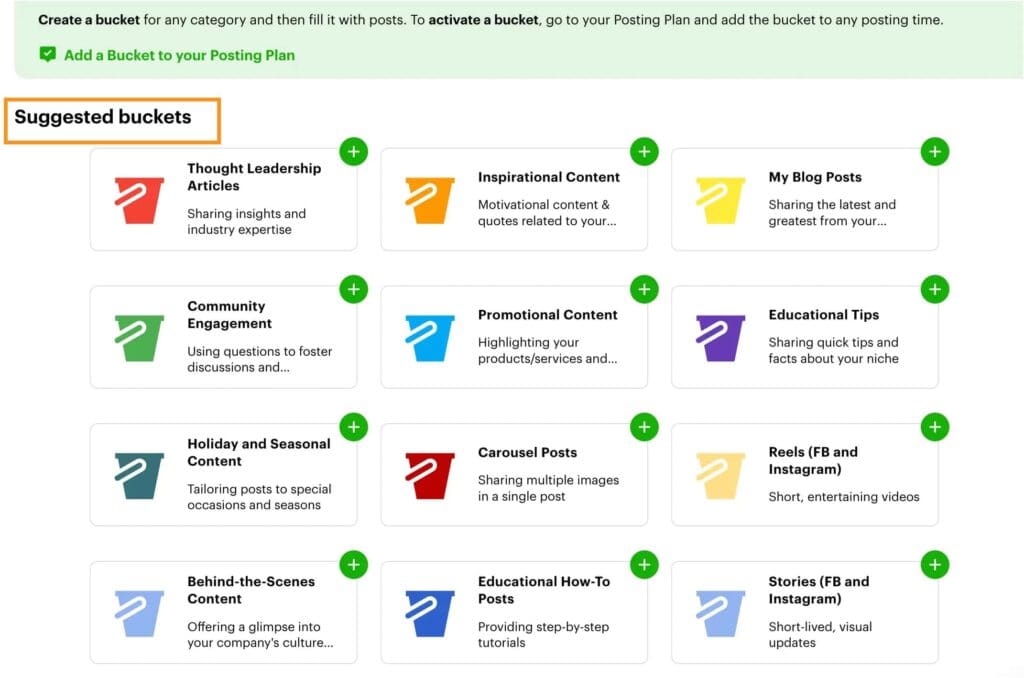
Task: Add the My Blog Posts bucket via plus button
Action: (935, 151)
